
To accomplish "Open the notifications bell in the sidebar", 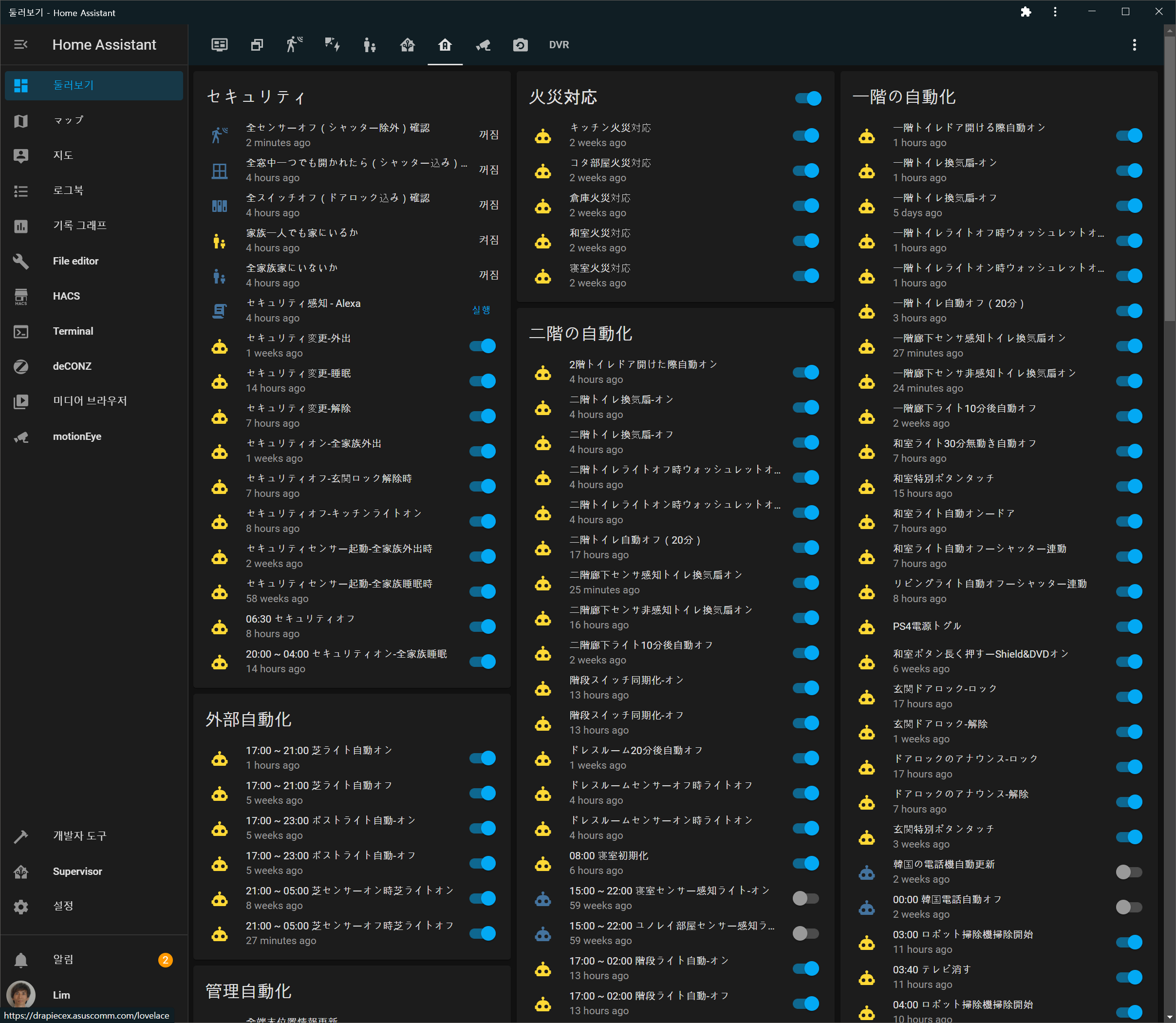I will (21, 960).
